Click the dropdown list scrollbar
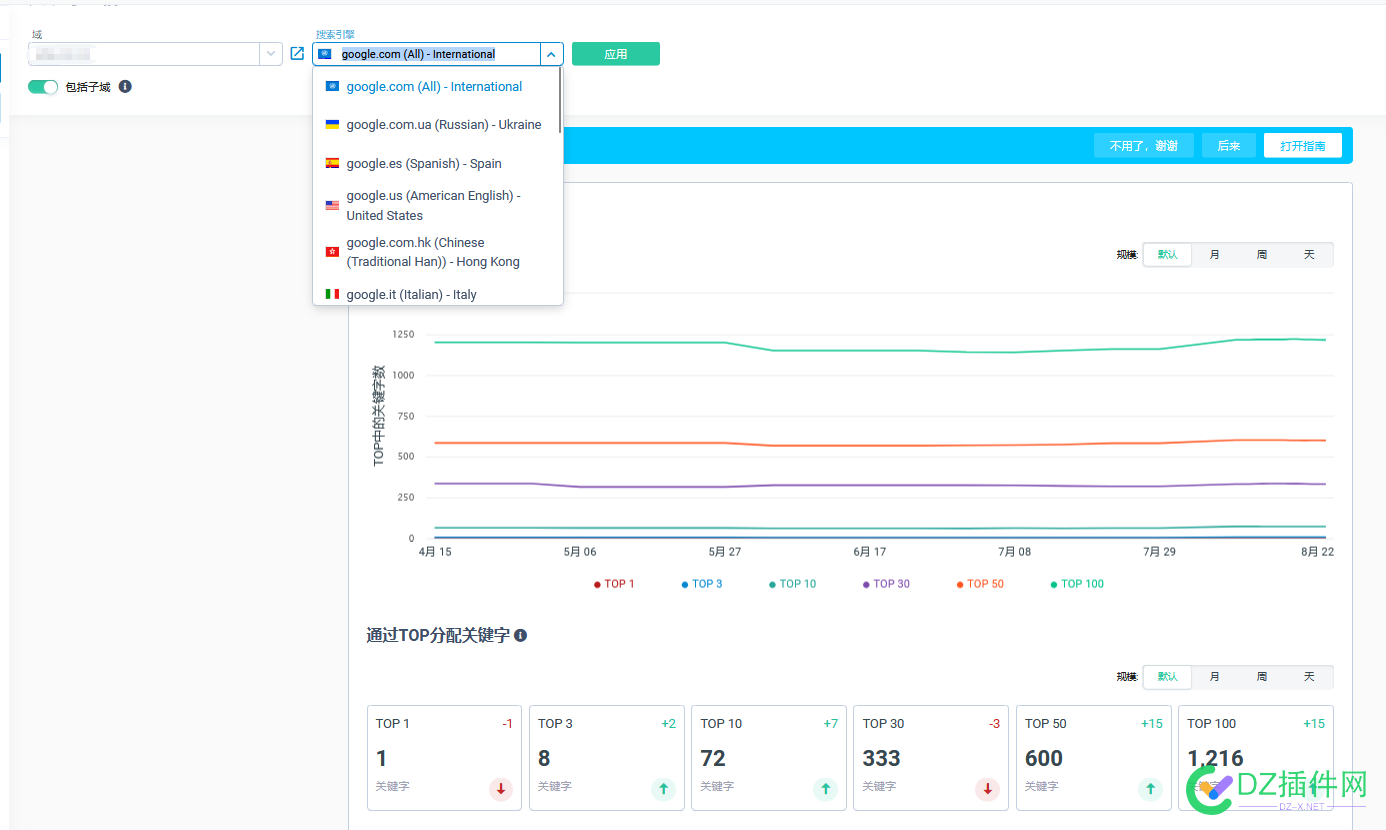Image resolution: width=1386 pixels, height=830 pixels. pos(560,100)
